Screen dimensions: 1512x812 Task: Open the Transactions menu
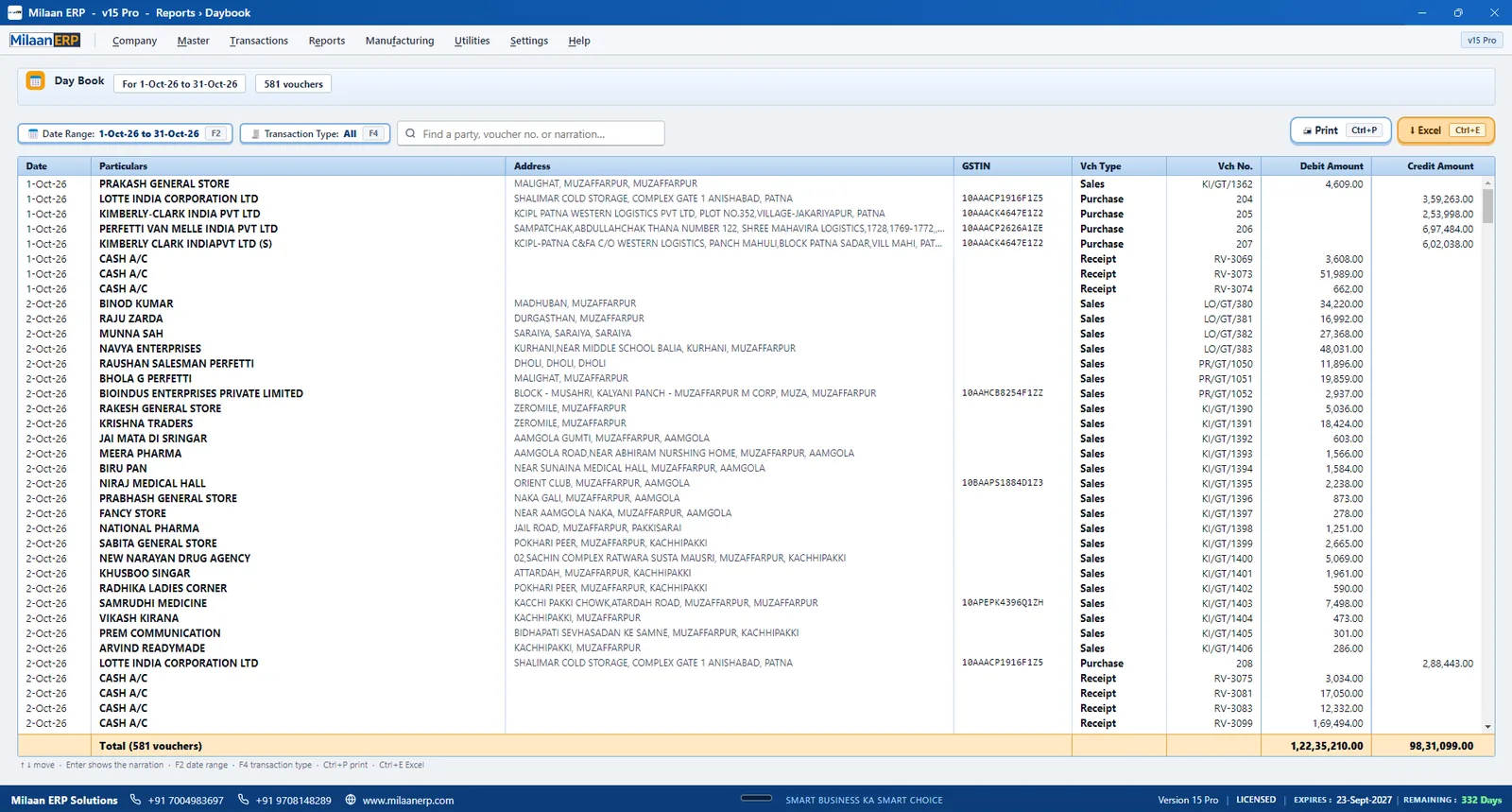(x=259, y=41)
